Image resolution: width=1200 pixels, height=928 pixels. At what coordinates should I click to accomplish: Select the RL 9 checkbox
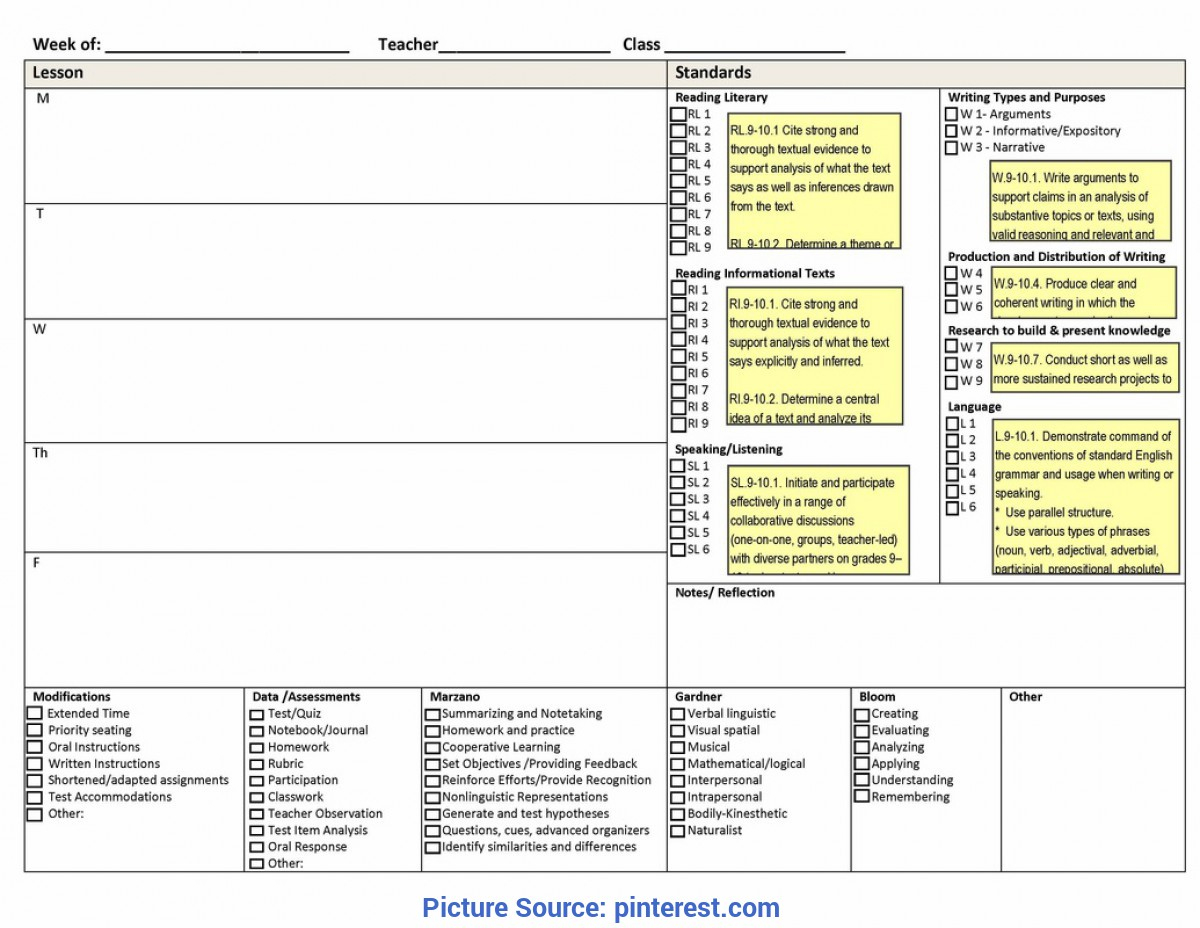coord(678,248)
